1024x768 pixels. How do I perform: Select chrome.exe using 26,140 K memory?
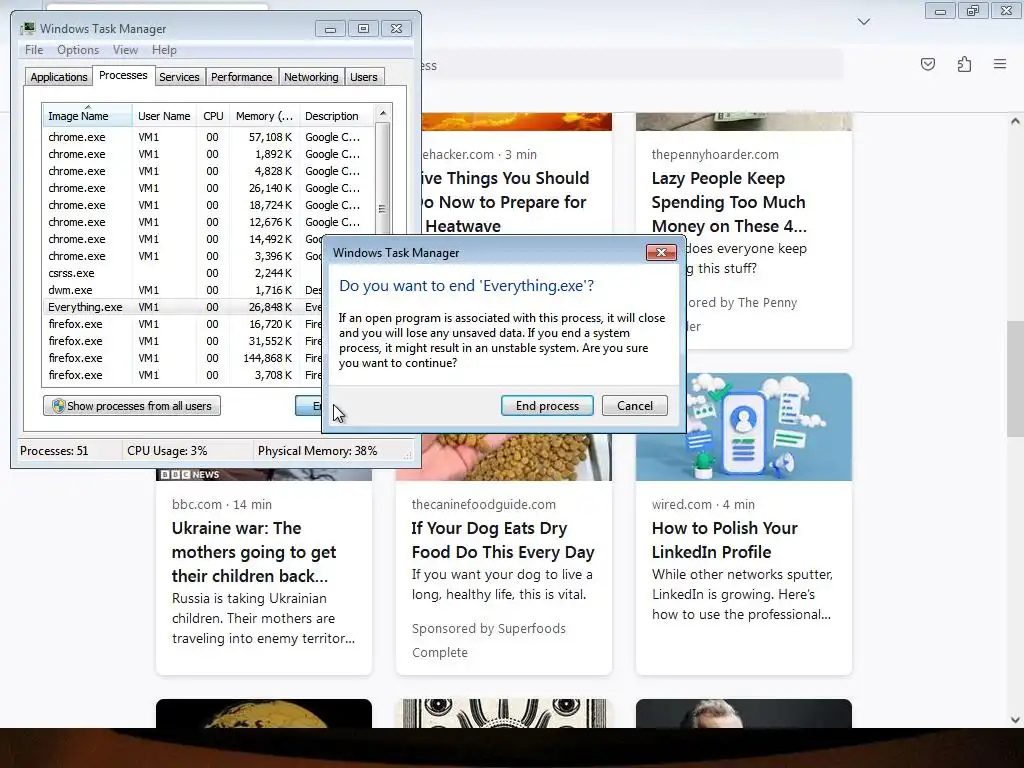pos(209,188)
